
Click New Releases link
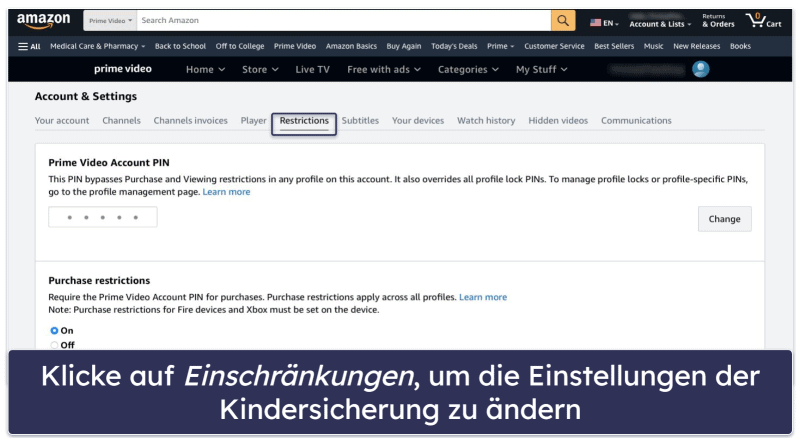[696, 46]
